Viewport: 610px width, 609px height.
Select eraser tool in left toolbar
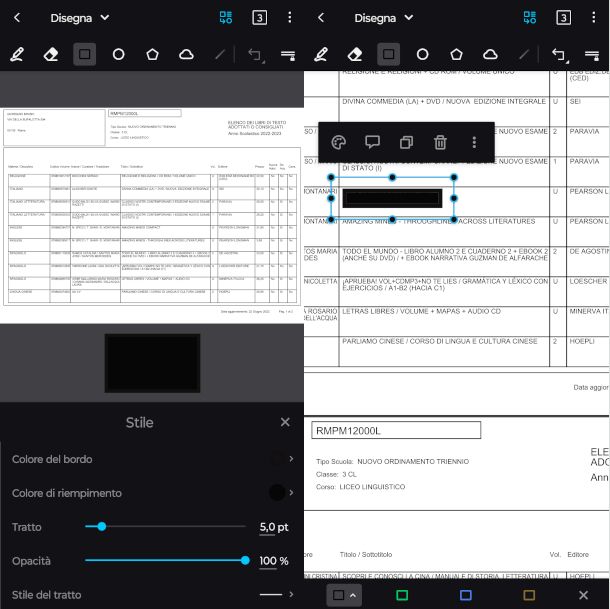[x=51, y=54]
